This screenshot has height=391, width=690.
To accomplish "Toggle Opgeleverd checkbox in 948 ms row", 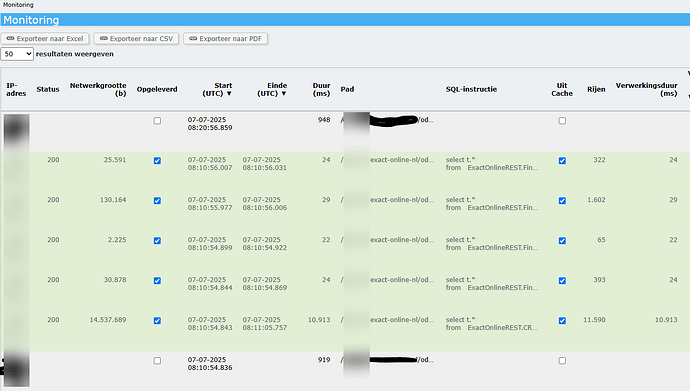I will coord(157,121).
